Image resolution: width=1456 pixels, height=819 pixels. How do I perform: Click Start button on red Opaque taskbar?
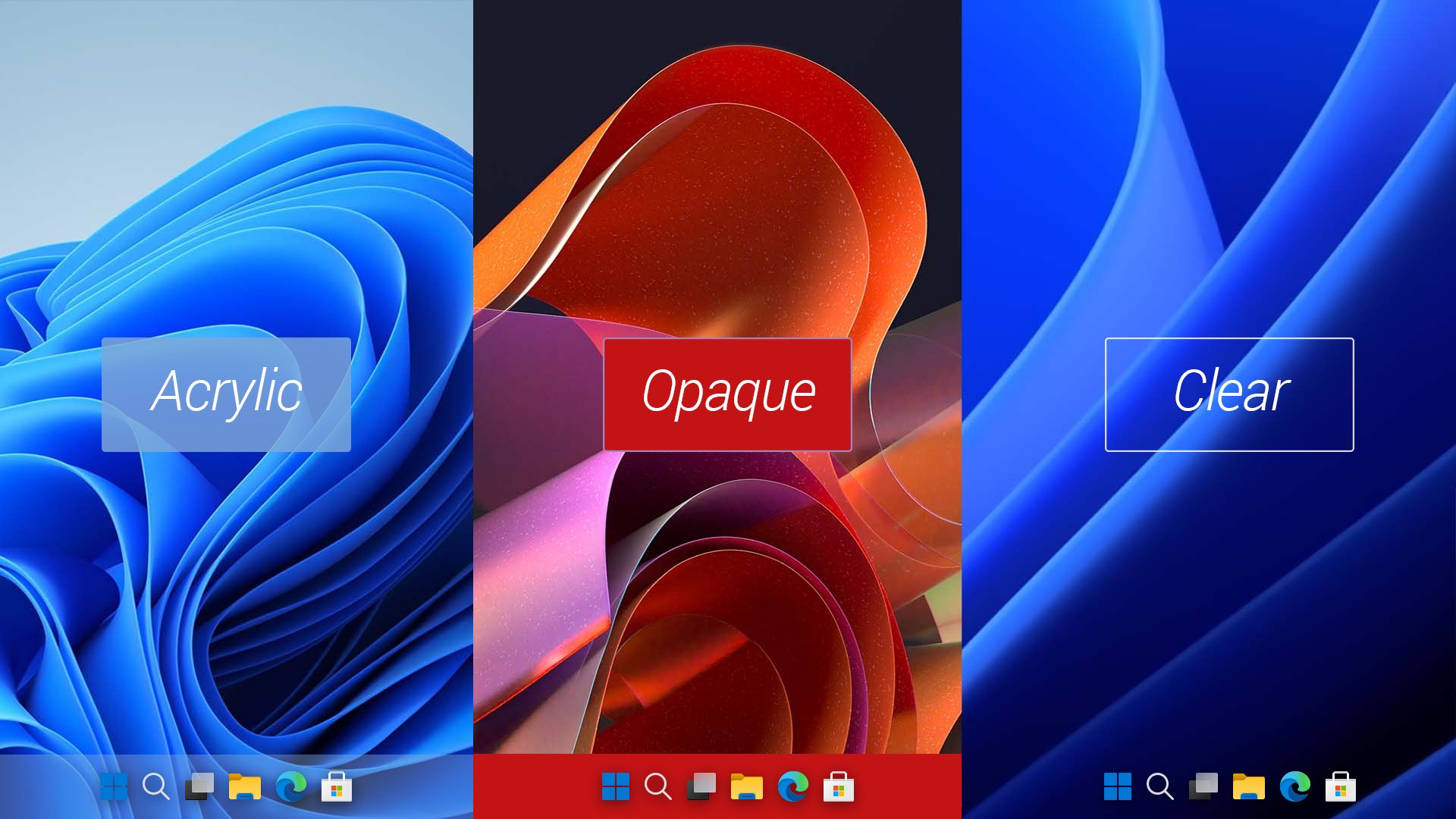pyautogui.click(x=616, y=786)
